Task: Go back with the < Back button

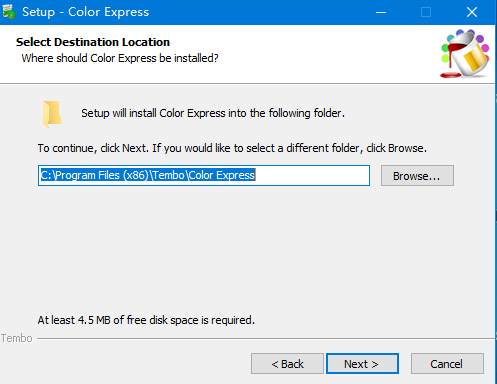Action: click(287, 363)
